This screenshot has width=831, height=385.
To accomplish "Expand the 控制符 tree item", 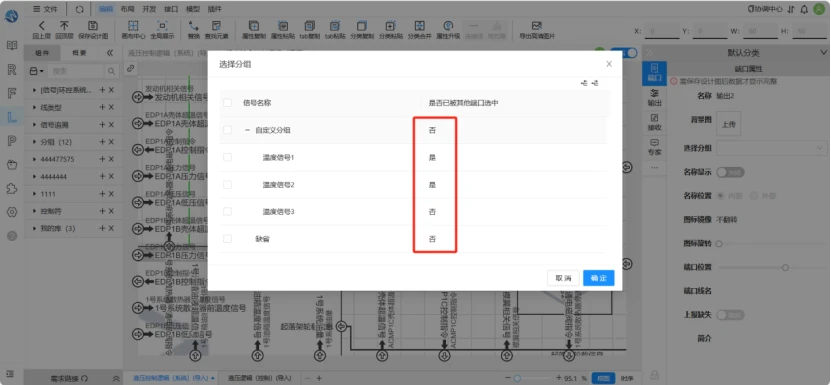I will pos(34,211).
